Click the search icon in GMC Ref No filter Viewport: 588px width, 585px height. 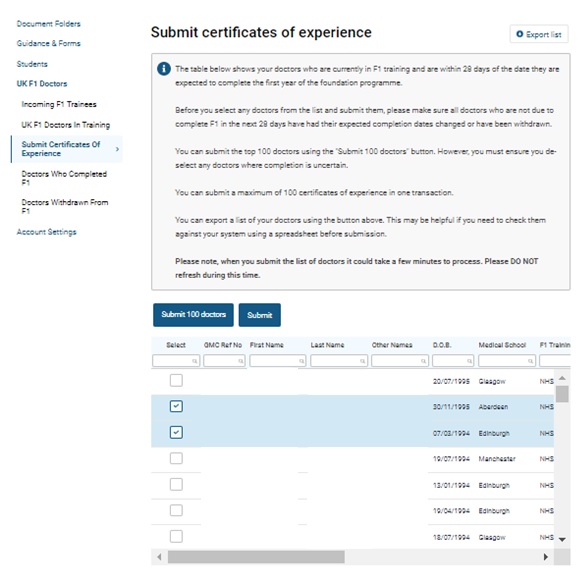tap(240, 361)
